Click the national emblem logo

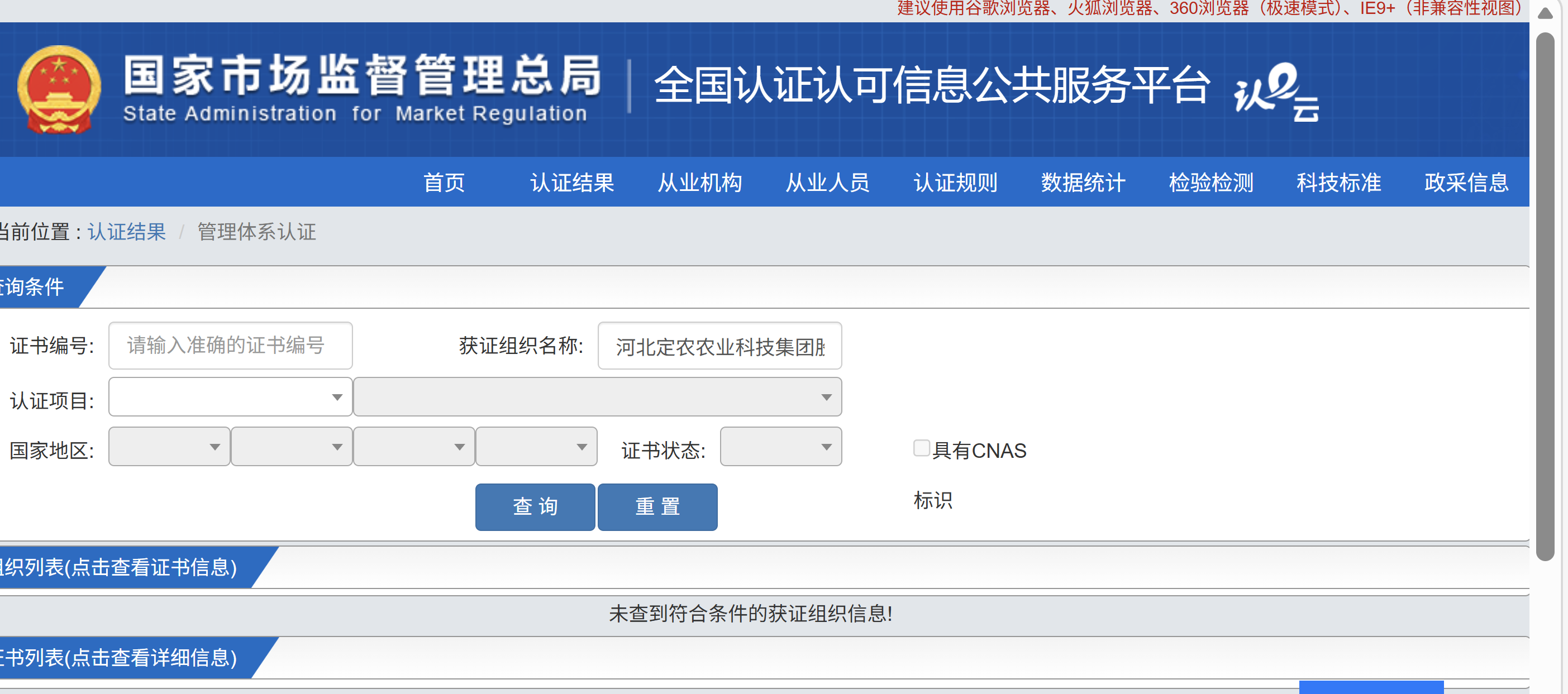(59, 89)
